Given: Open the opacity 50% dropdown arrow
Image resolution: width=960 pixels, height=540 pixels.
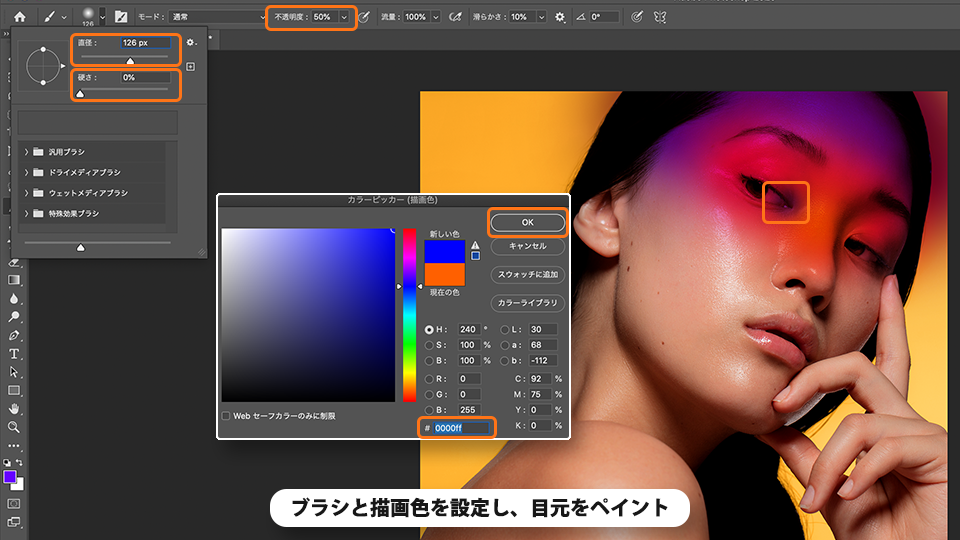Looking at the screenshot, I should pos(344,17).
